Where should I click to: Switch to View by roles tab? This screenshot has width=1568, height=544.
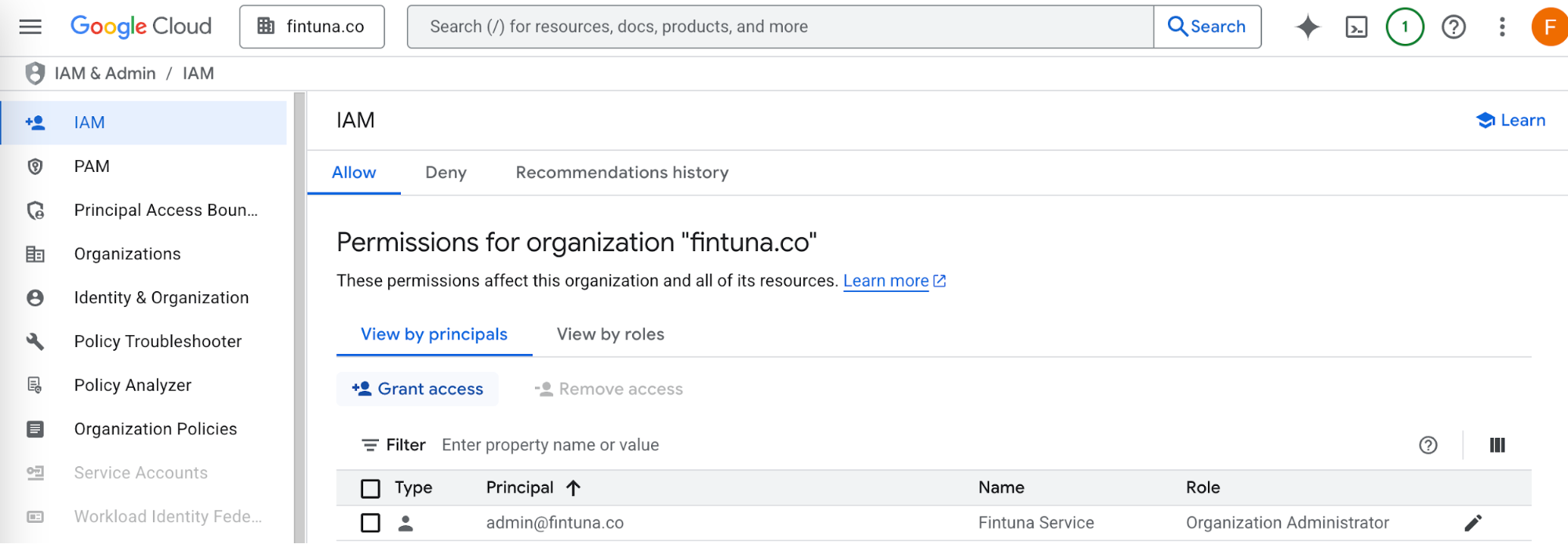pyautogui.click(x=610, y=334)
